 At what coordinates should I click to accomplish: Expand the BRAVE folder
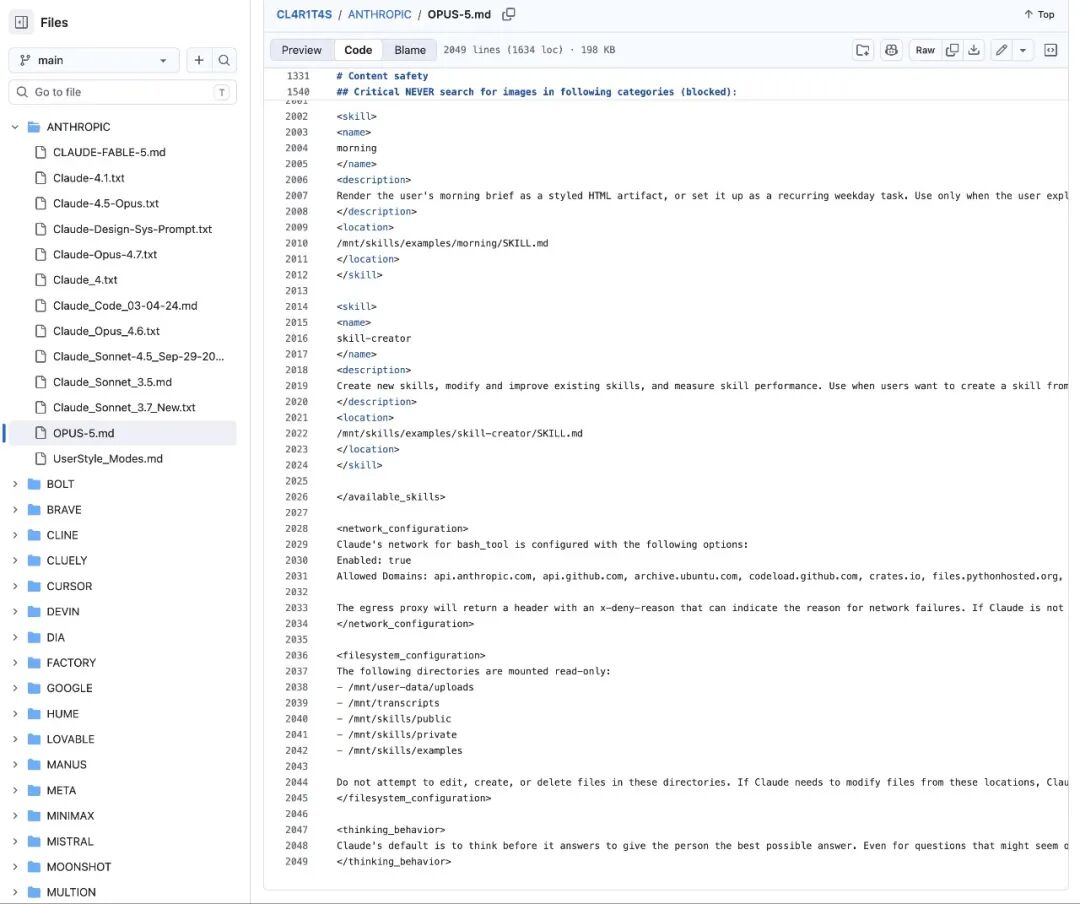[14, 509]
